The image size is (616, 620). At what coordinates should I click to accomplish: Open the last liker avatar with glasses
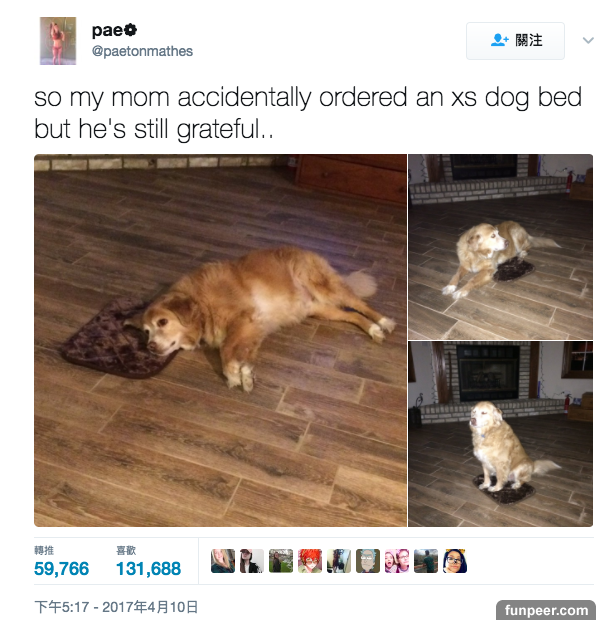[x=455, y=561]
